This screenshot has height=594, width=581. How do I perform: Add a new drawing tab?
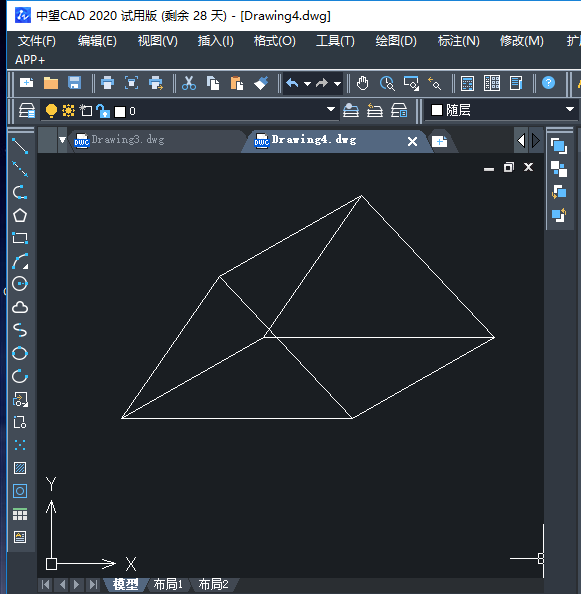tap(440, 142)
